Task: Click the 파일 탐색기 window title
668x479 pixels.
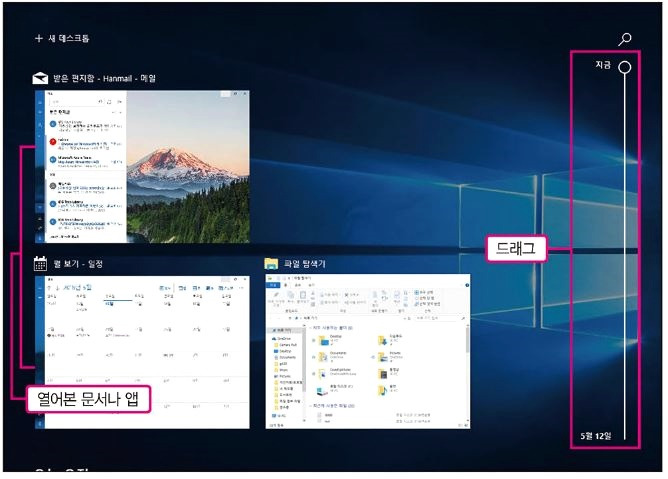Action: 305,264
